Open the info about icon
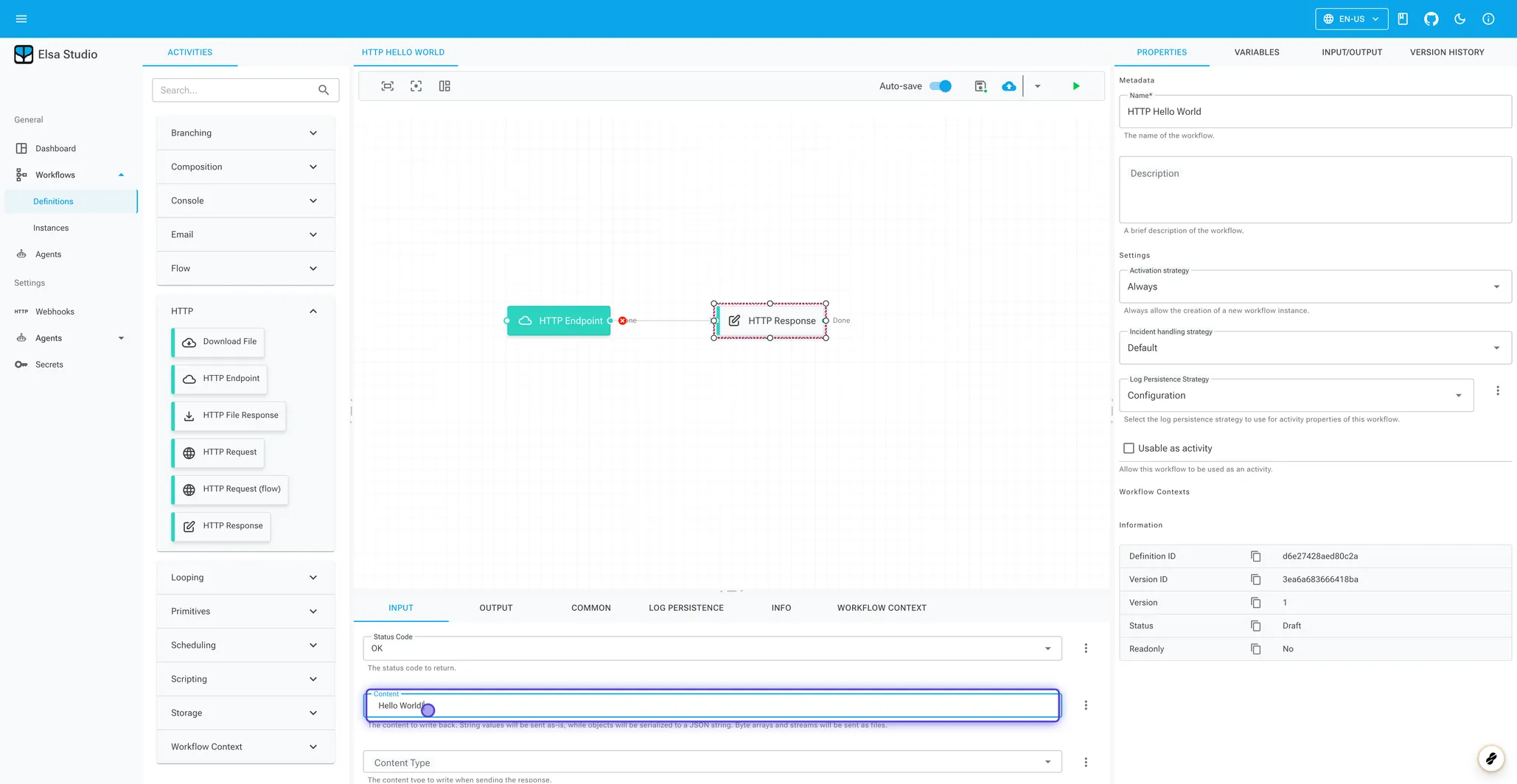 pyautogui.click(x=1488, y=18)
